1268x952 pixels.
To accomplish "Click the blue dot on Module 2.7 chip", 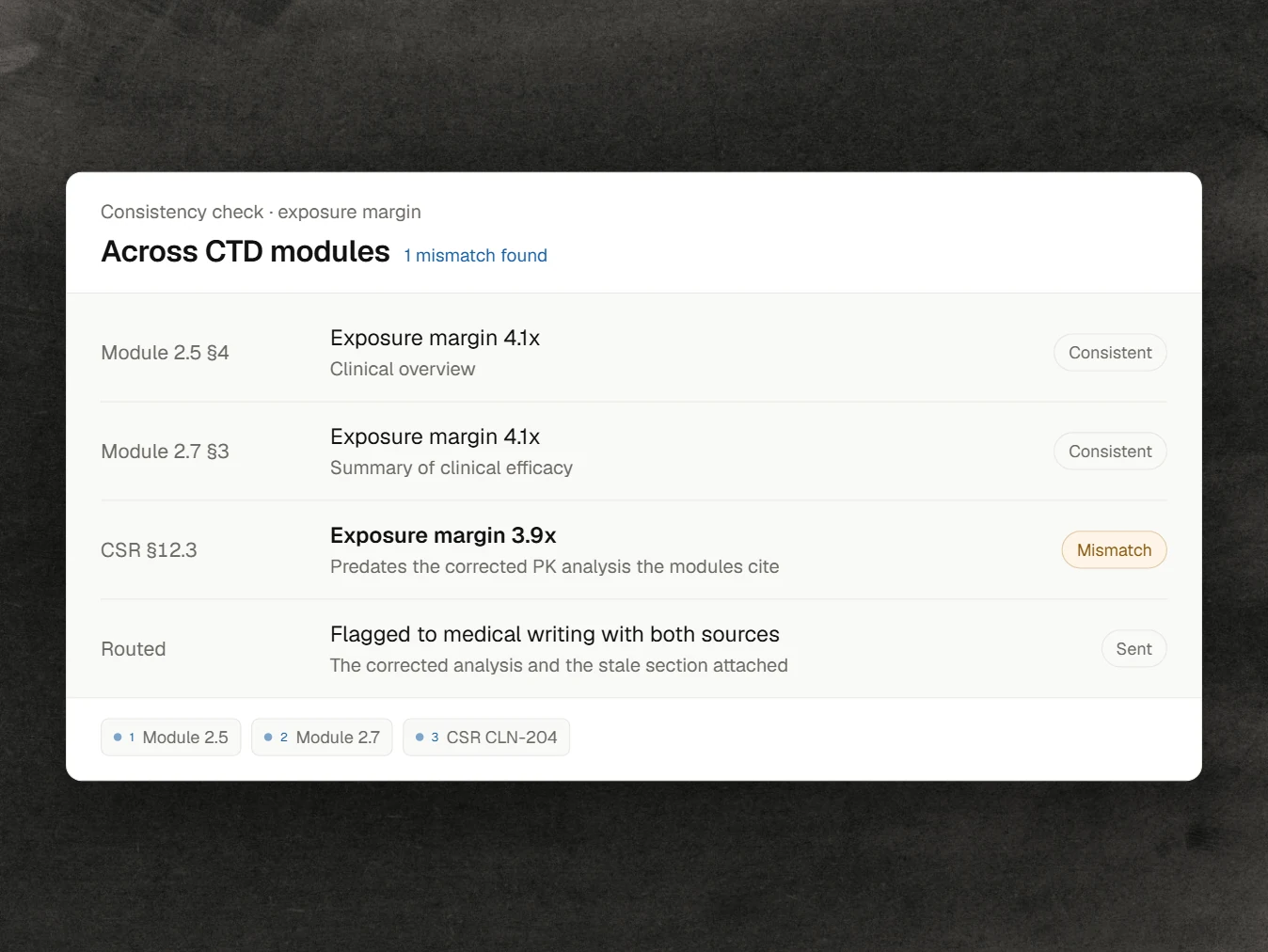I will pos(268,738).
